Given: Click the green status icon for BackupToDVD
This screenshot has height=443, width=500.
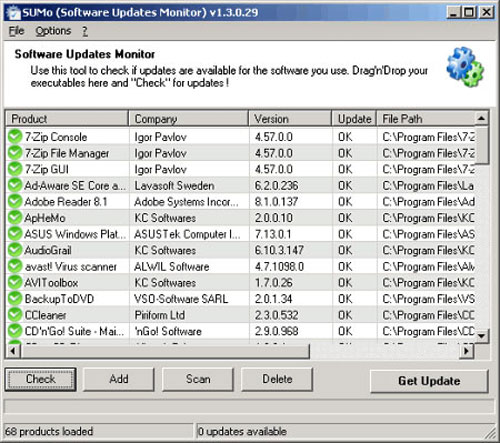Looking at the screenshot, I should [x=15, y=299].
